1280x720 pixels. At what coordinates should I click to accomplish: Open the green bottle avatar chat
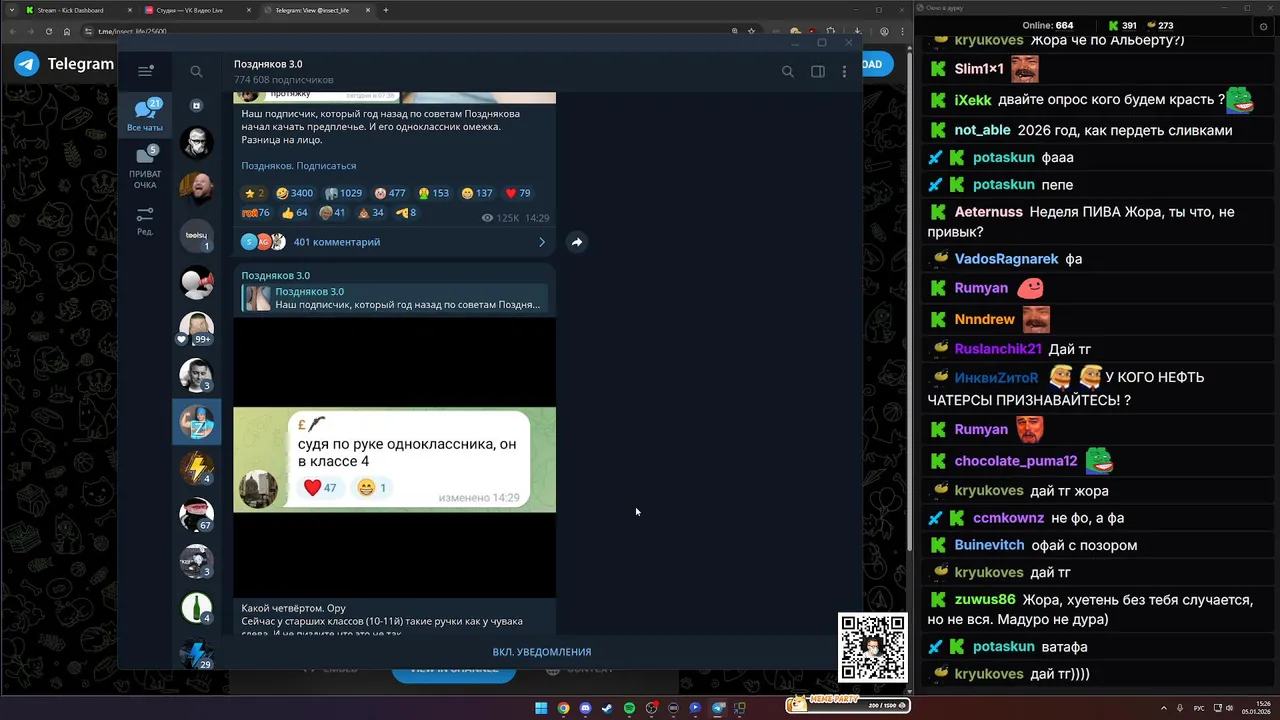pos(196,607)
